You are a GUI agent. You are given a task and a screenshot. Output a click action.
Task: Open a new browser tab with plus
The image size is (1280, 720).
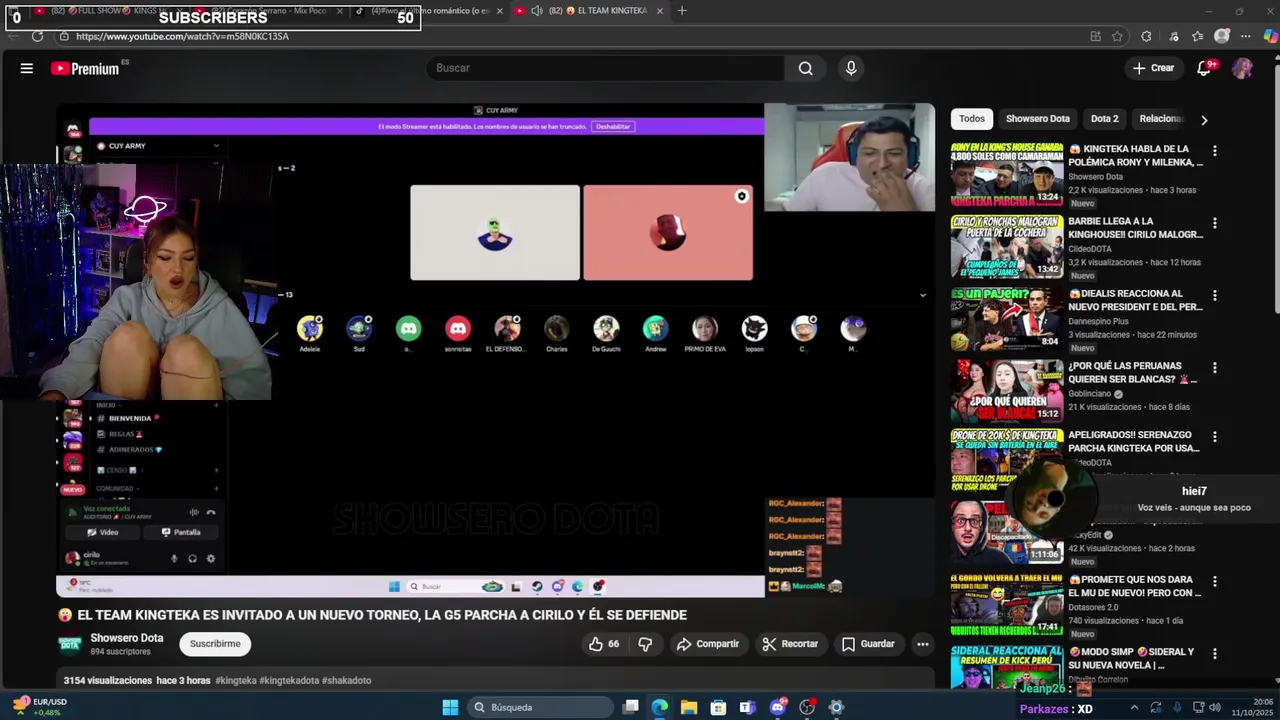(682, 11)
